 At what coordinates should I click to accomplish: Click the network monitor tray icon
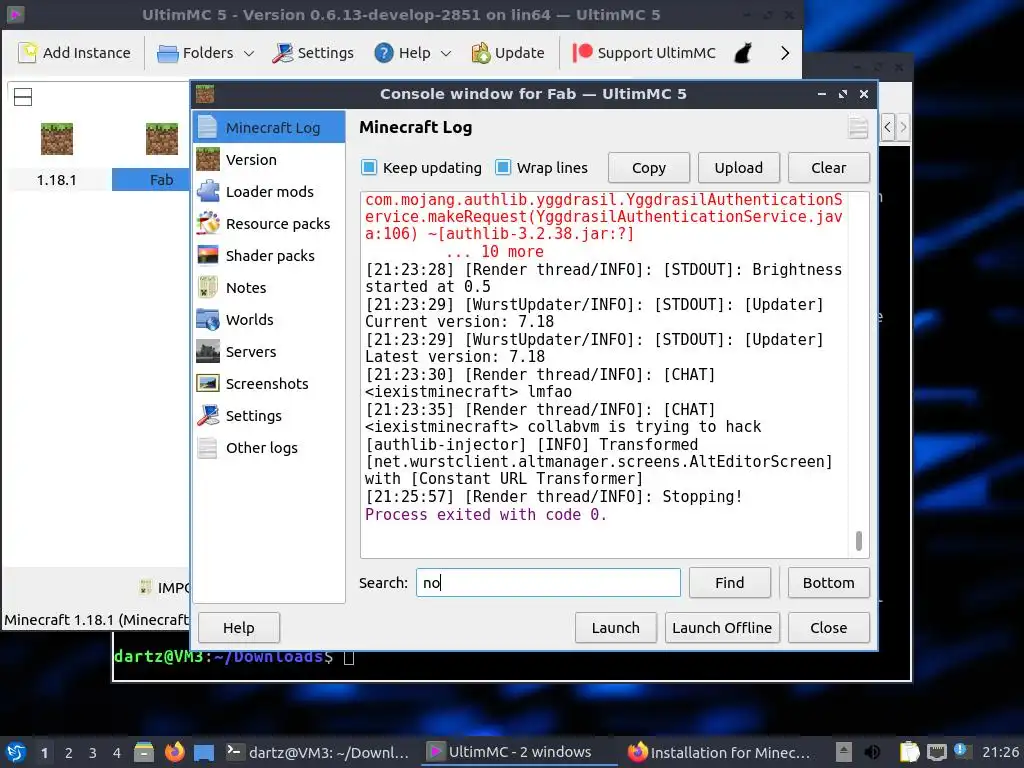pos(936,752)
